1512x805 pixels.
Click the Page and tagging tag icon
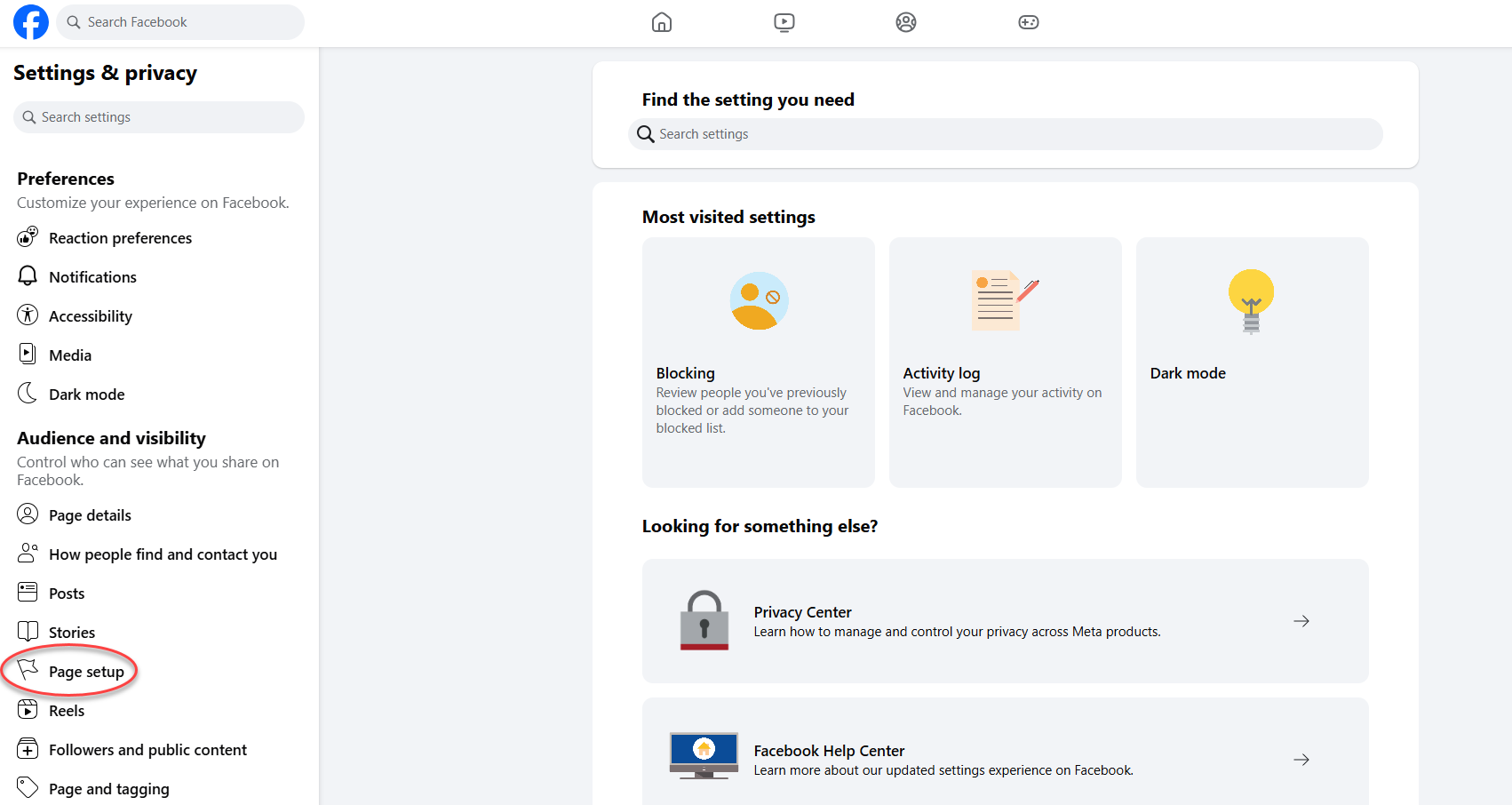[x=28, y=787]
